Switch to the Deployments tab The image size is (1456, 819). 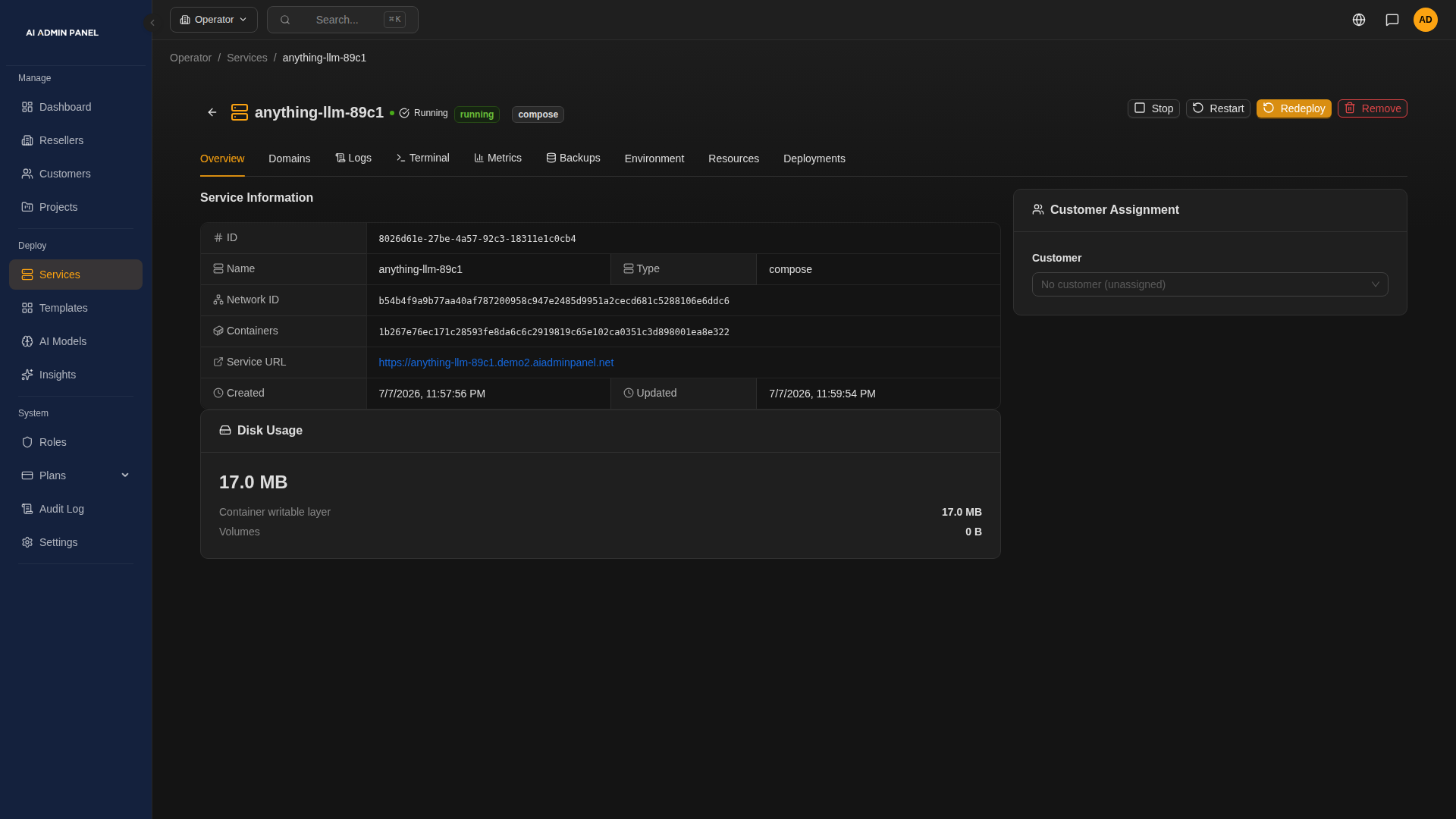click(814, 158)
